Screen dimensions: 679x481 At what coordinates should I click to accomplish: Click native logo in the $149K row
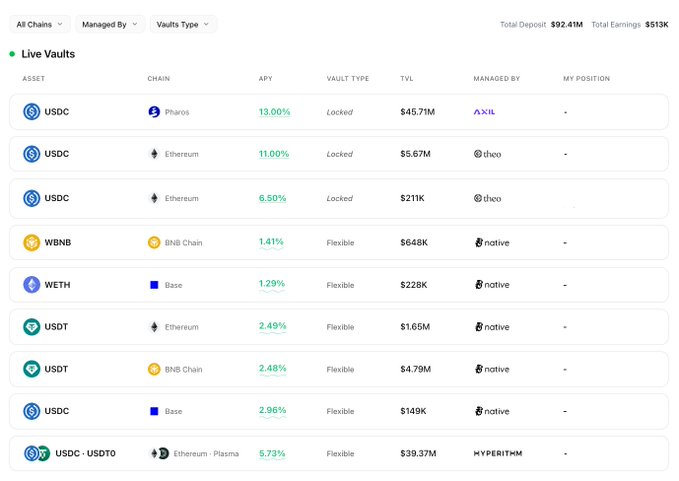point(492,411)
